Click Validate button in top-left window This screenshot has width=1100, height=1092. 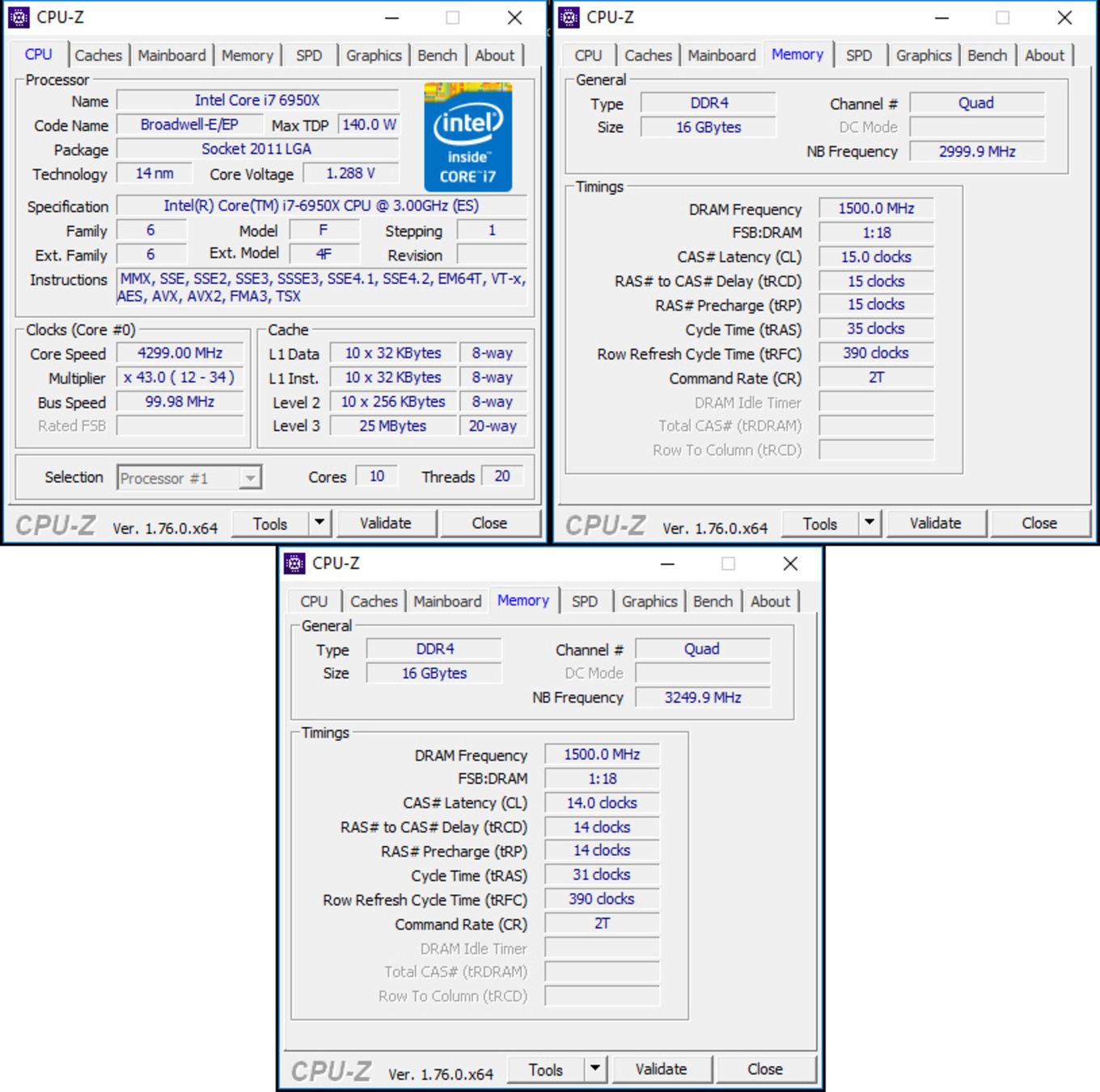(x=386, y=523)
